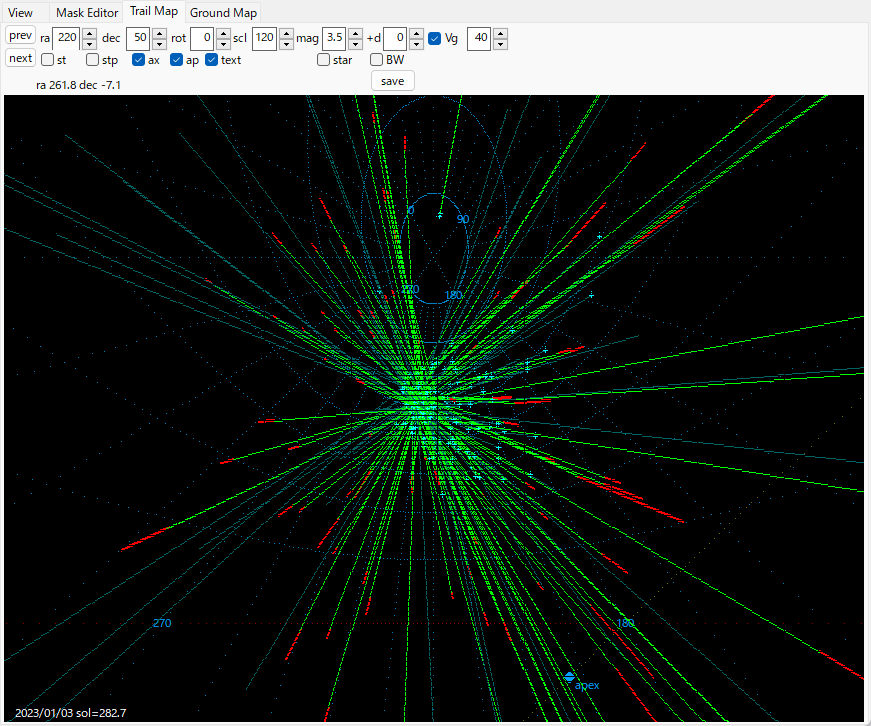Click the apex marker on the map
The height and width of the screenshot is (726, 871).
570,677
